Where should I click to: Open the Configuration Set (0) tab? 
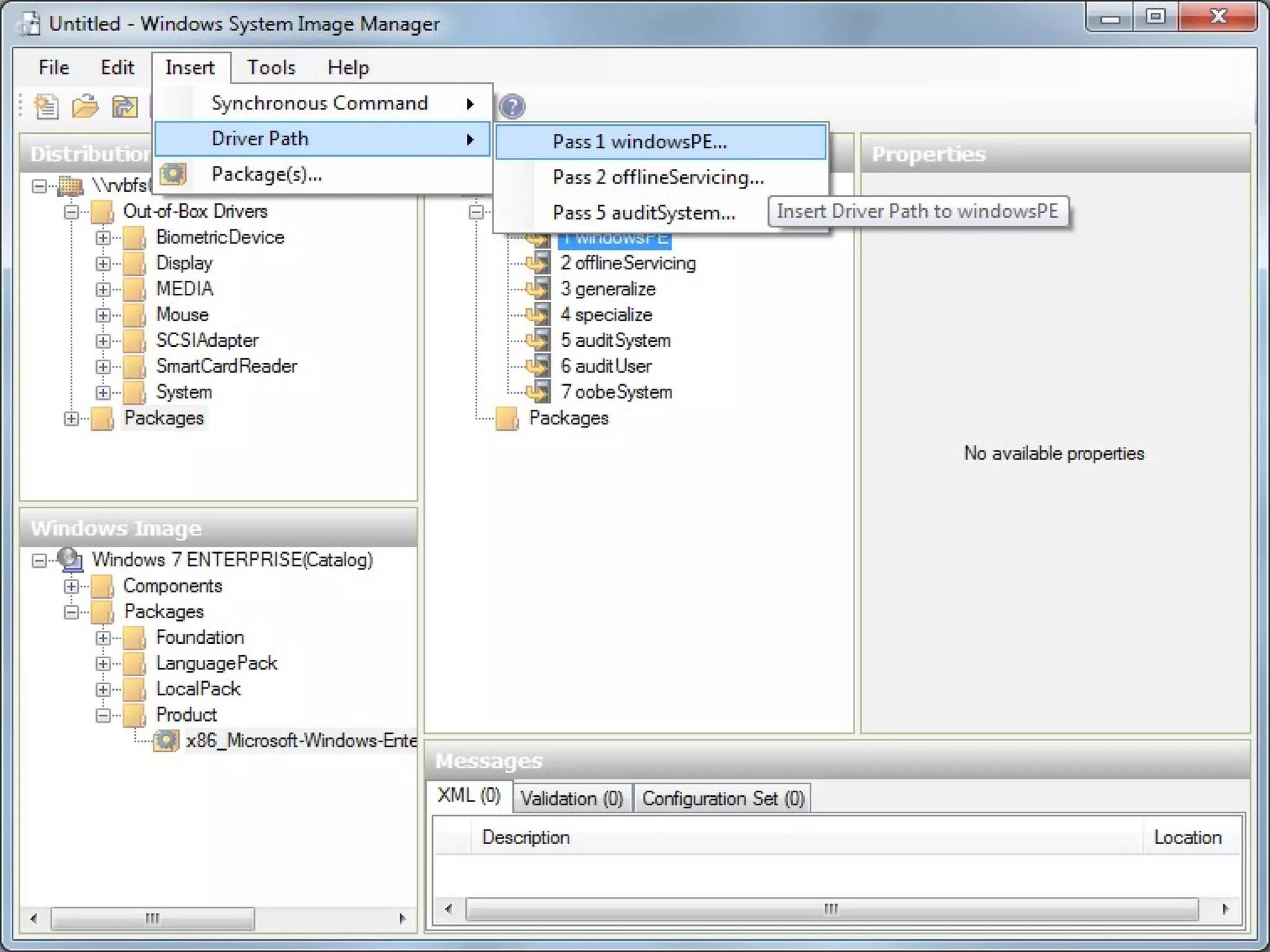(x=723, y=798)
